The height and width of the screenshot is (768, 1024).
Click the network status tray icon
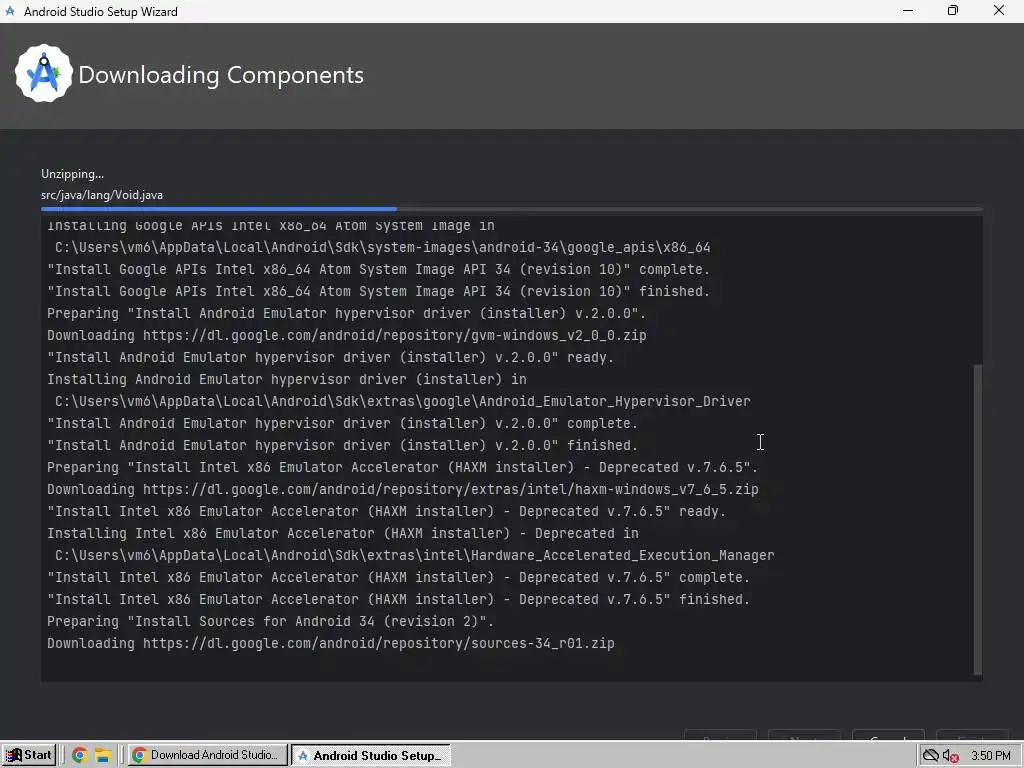930,756
